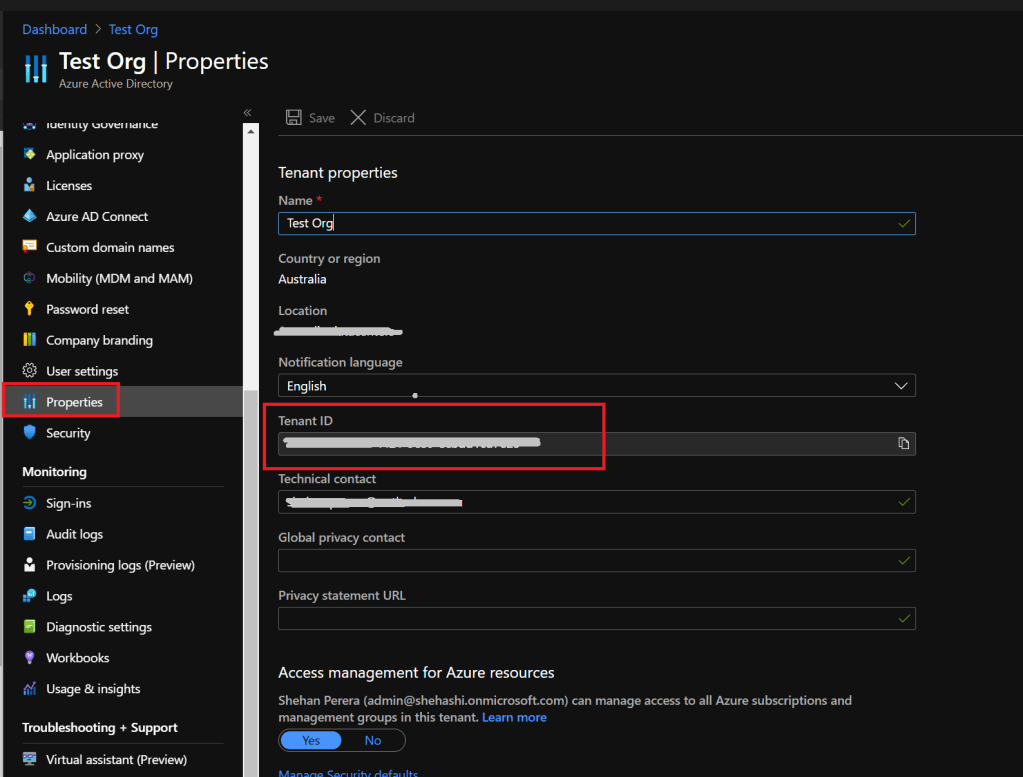
Task: Open Custom domain names menu item
Action: pos(110,247)
